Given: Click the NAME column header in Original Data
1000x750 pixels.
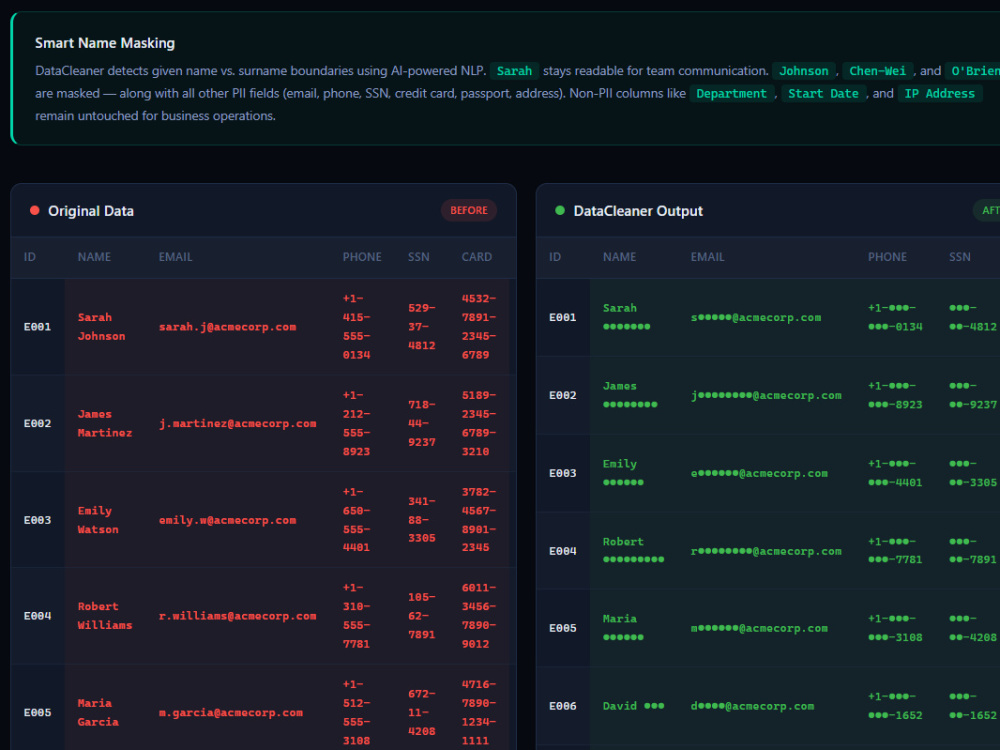Looking at the screenshot, I should 94,257.
